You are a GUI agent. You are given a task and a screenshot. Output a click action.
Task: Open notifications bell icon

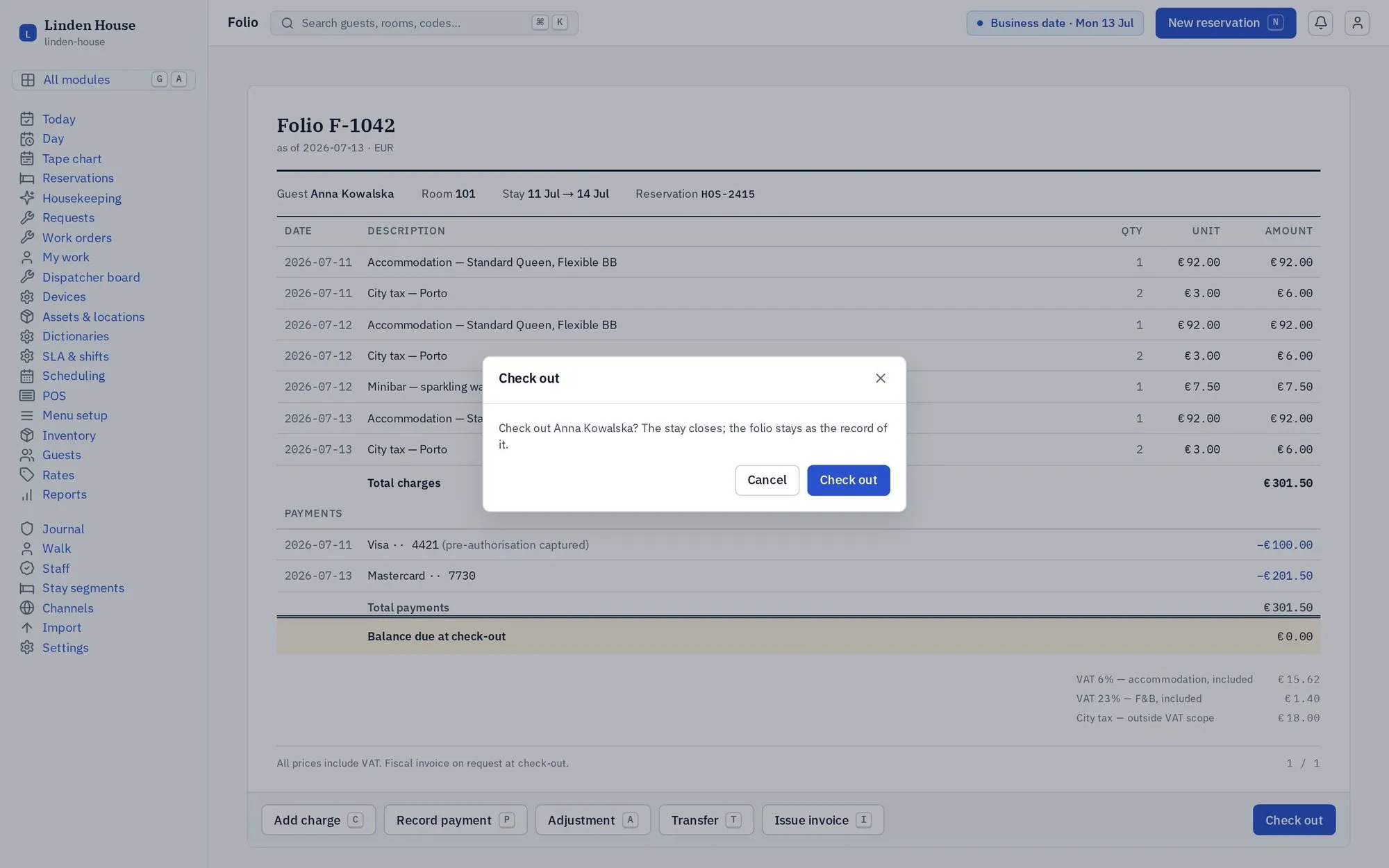pos(1320,23)
